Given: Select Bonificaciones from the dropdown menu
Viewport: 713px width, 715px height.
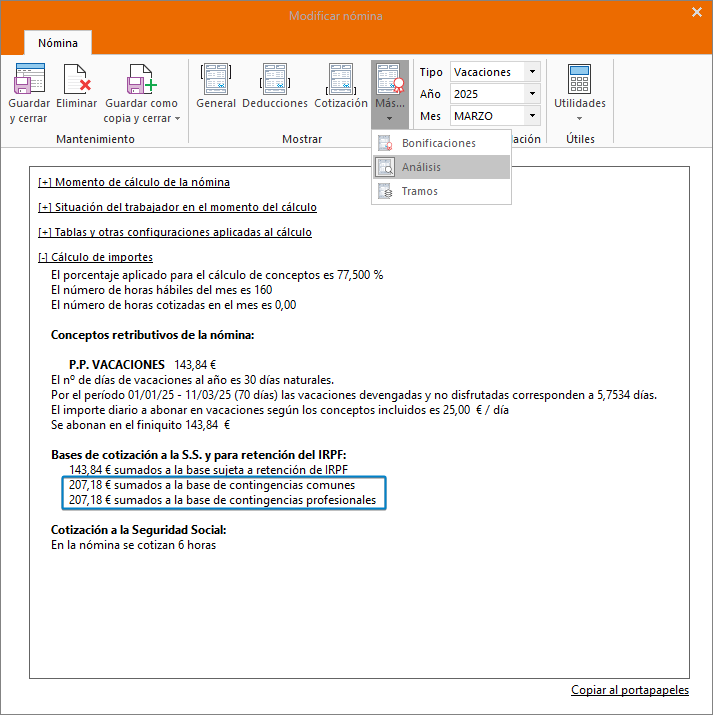Looking at the screenshot, I should [441, 143].
